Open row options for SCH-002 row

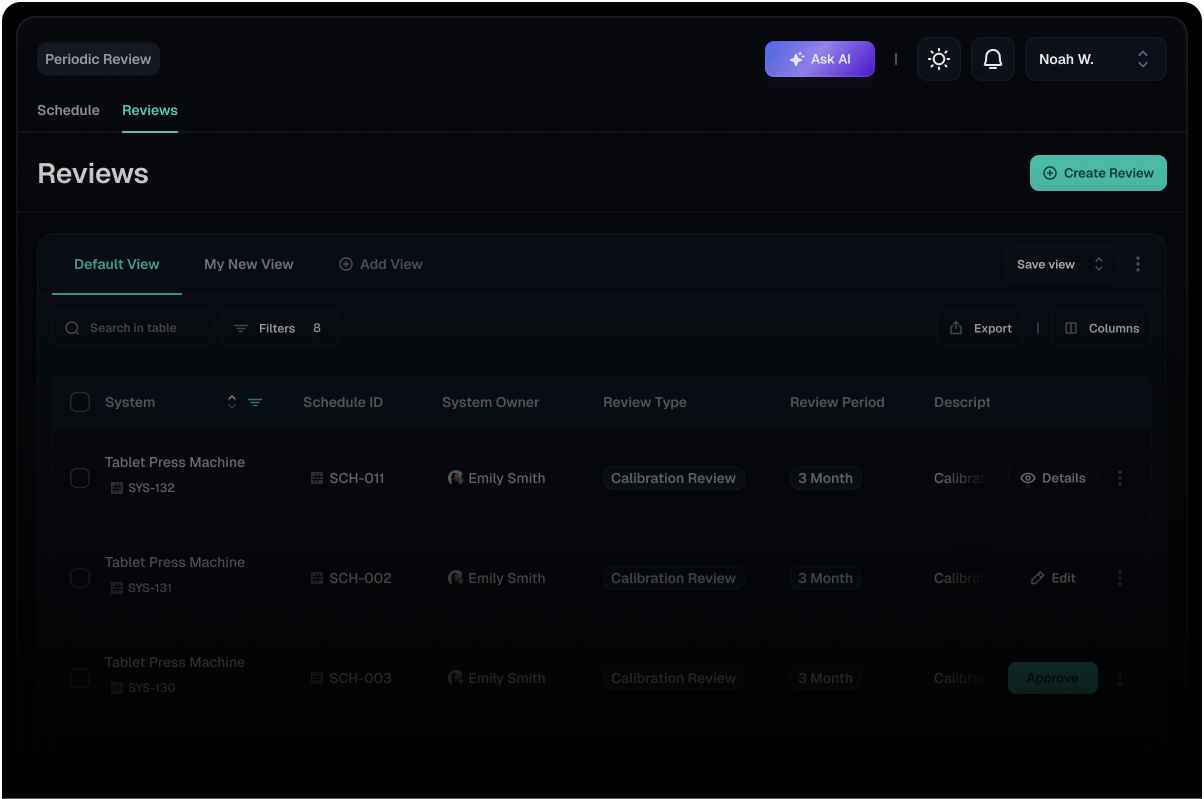pos(1120,578)
